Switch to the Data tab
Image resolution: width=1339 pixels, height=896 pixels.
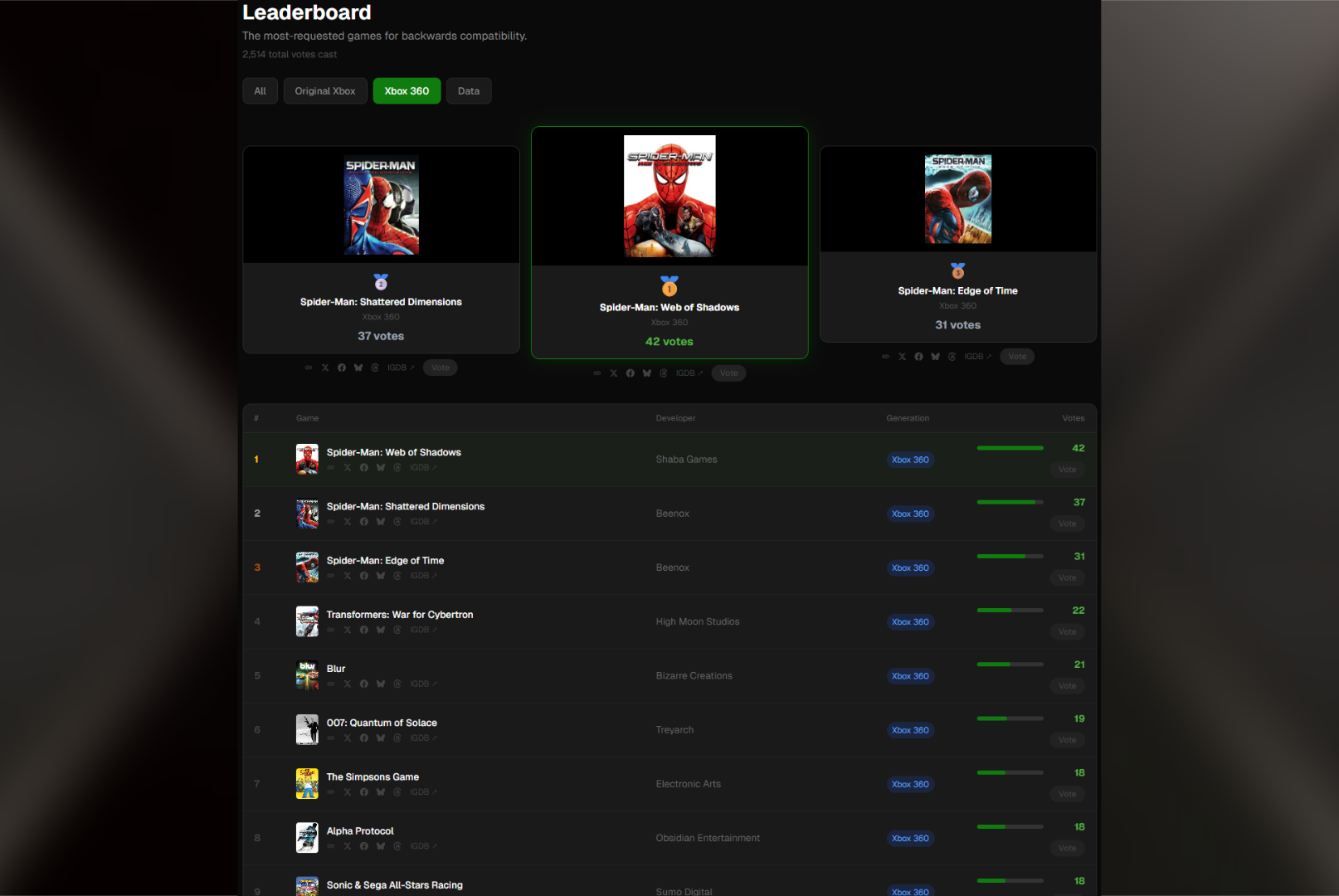tap(469, 90)
